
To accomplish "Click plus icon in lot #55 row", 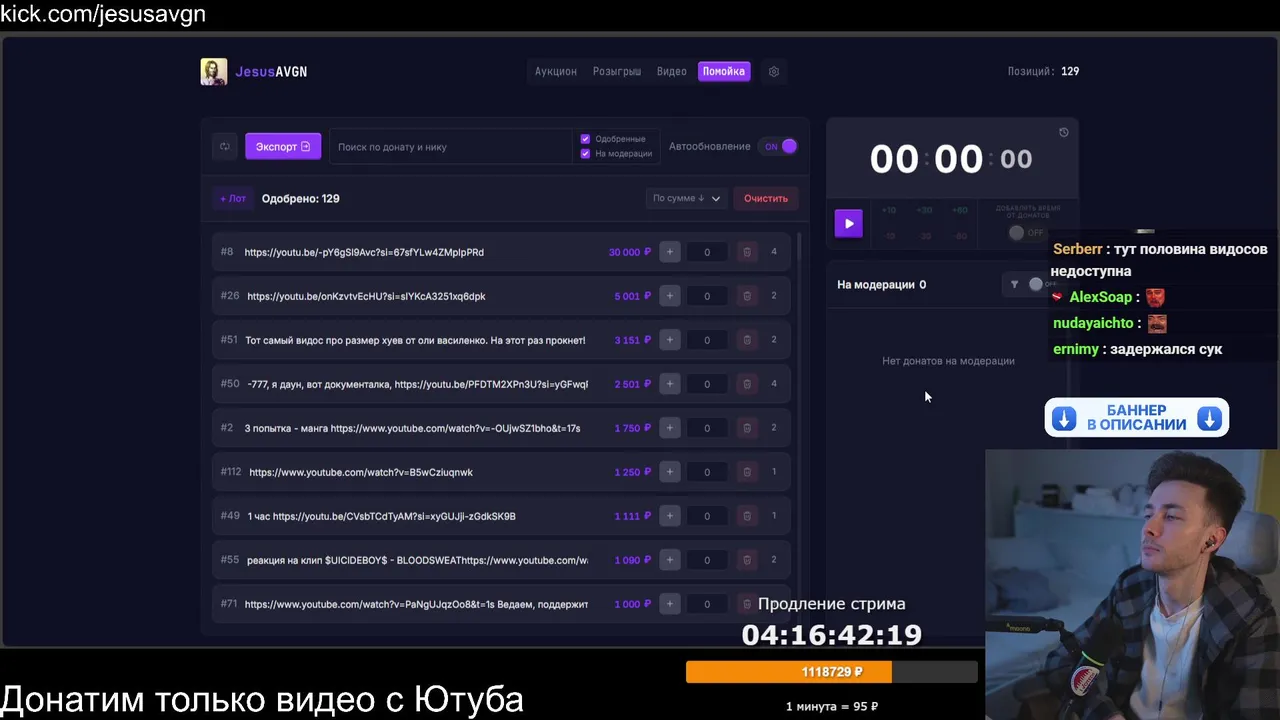I will (x=670, y=560).
